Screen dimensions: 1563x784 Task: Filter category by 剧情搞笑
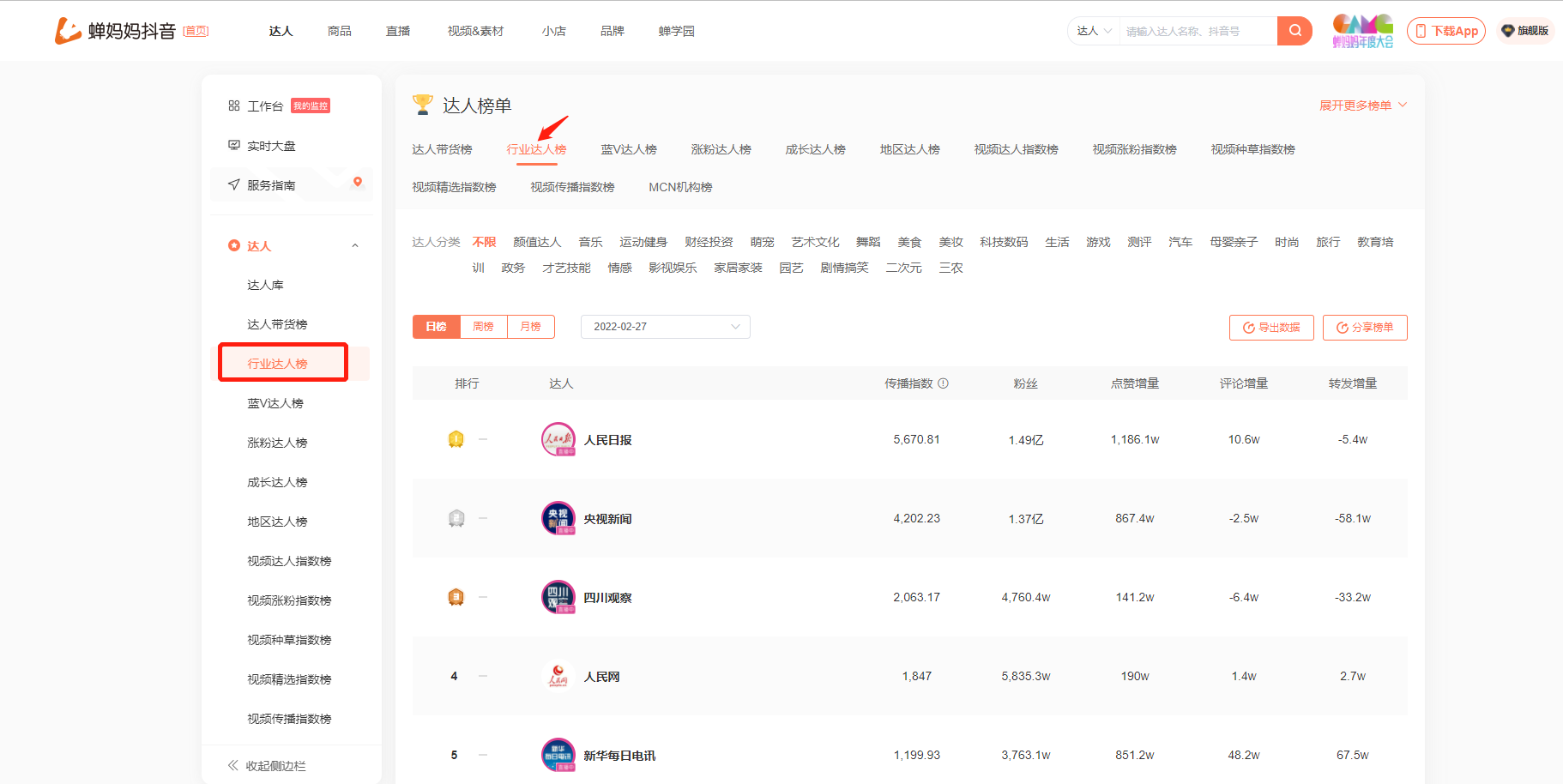click(x=844, y=268)
